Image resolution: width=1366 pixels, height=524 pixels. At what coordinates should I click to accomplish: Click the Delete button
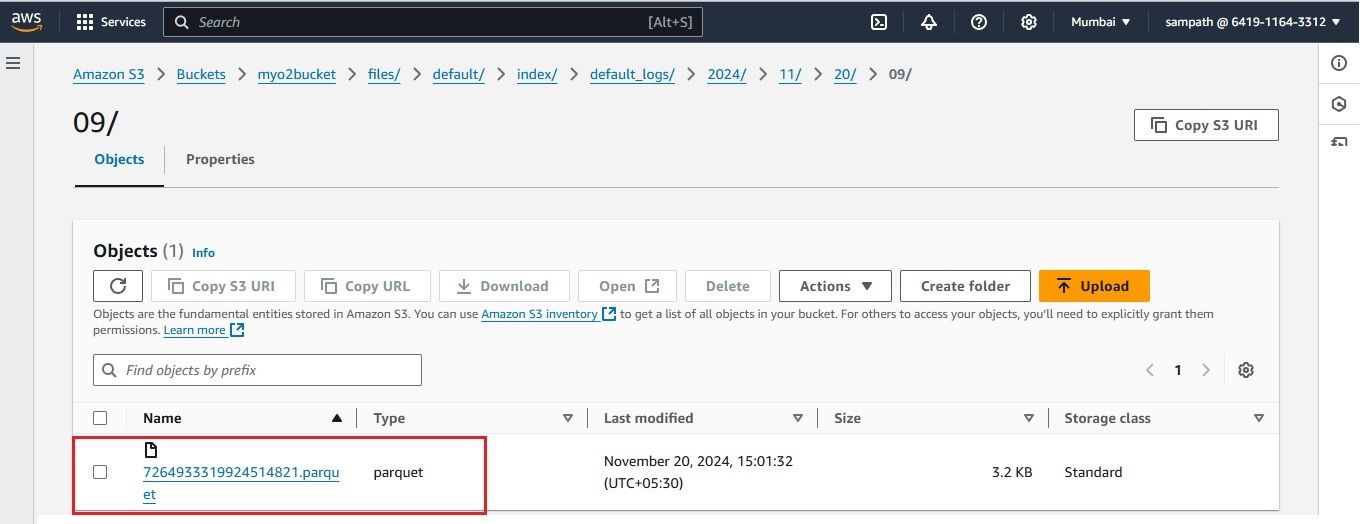click(x=728, y=286)
